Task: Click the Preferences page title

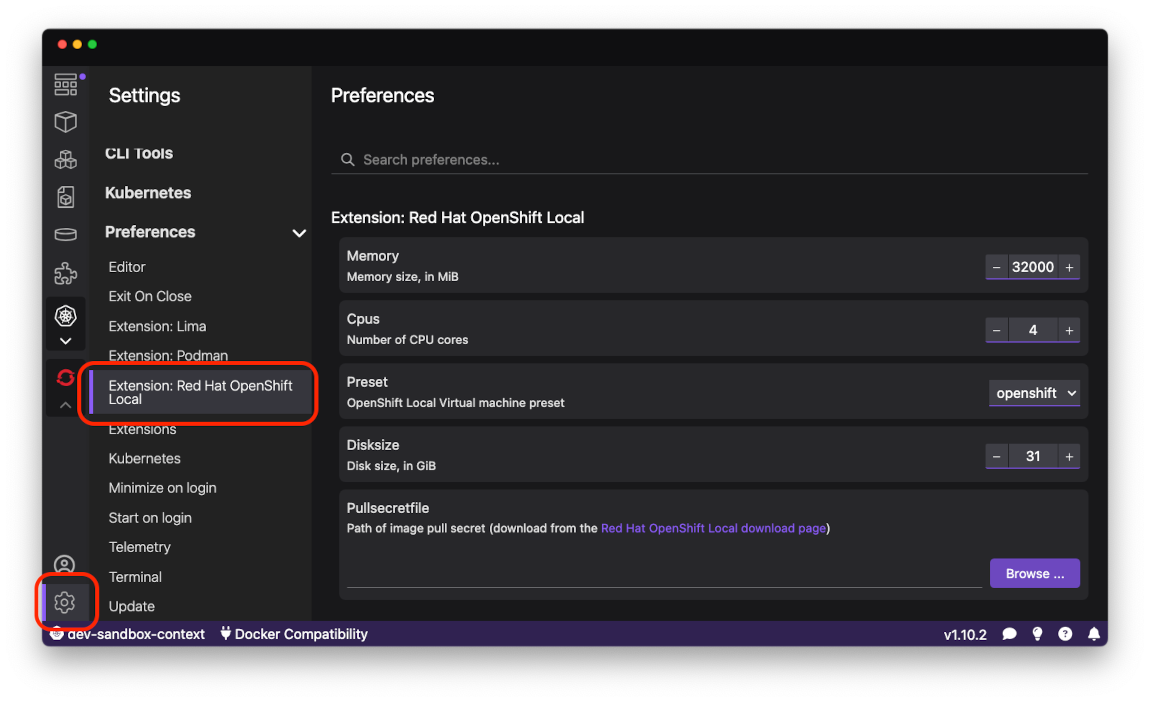Action: [382, 95]
